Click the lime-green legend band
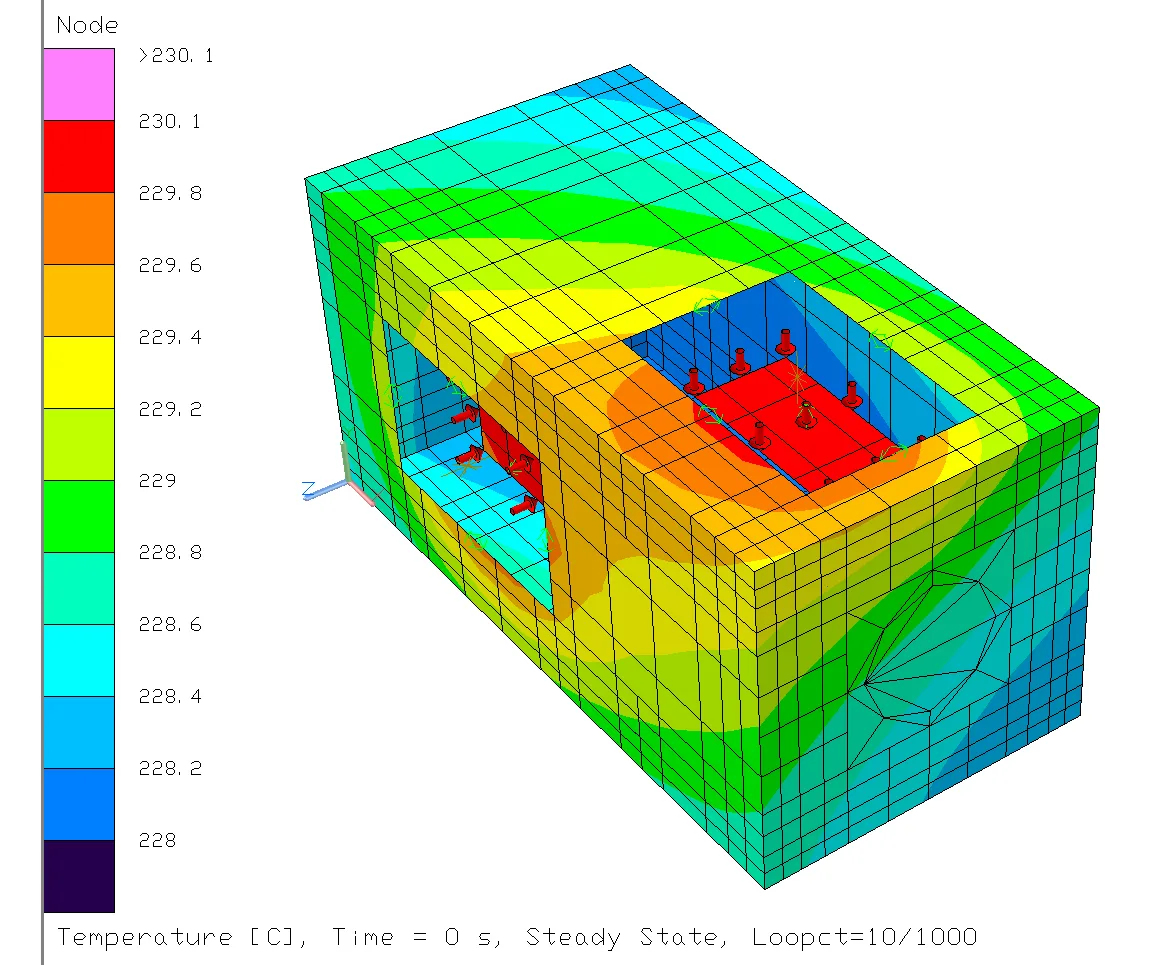This screenshot has height=965, width=1150. coord(79,444)
